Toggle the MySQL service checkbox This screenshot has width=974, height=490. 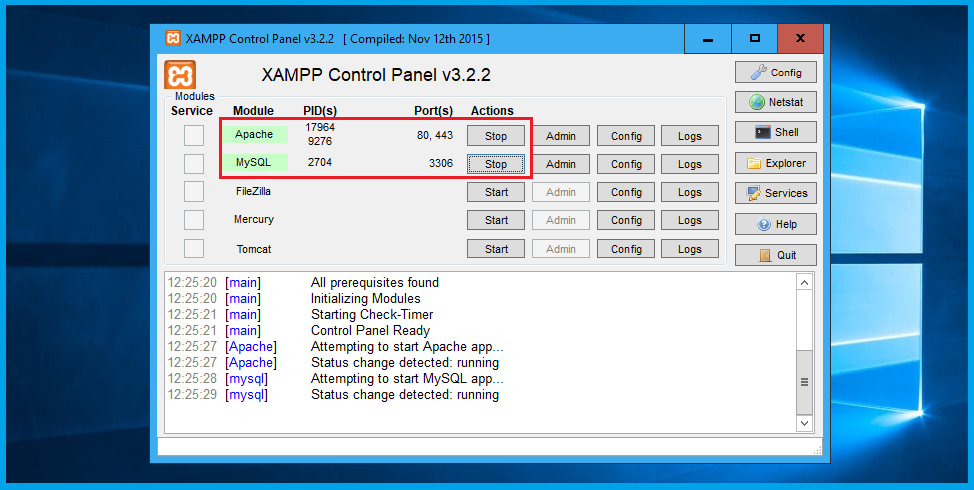tap(194, 164)
